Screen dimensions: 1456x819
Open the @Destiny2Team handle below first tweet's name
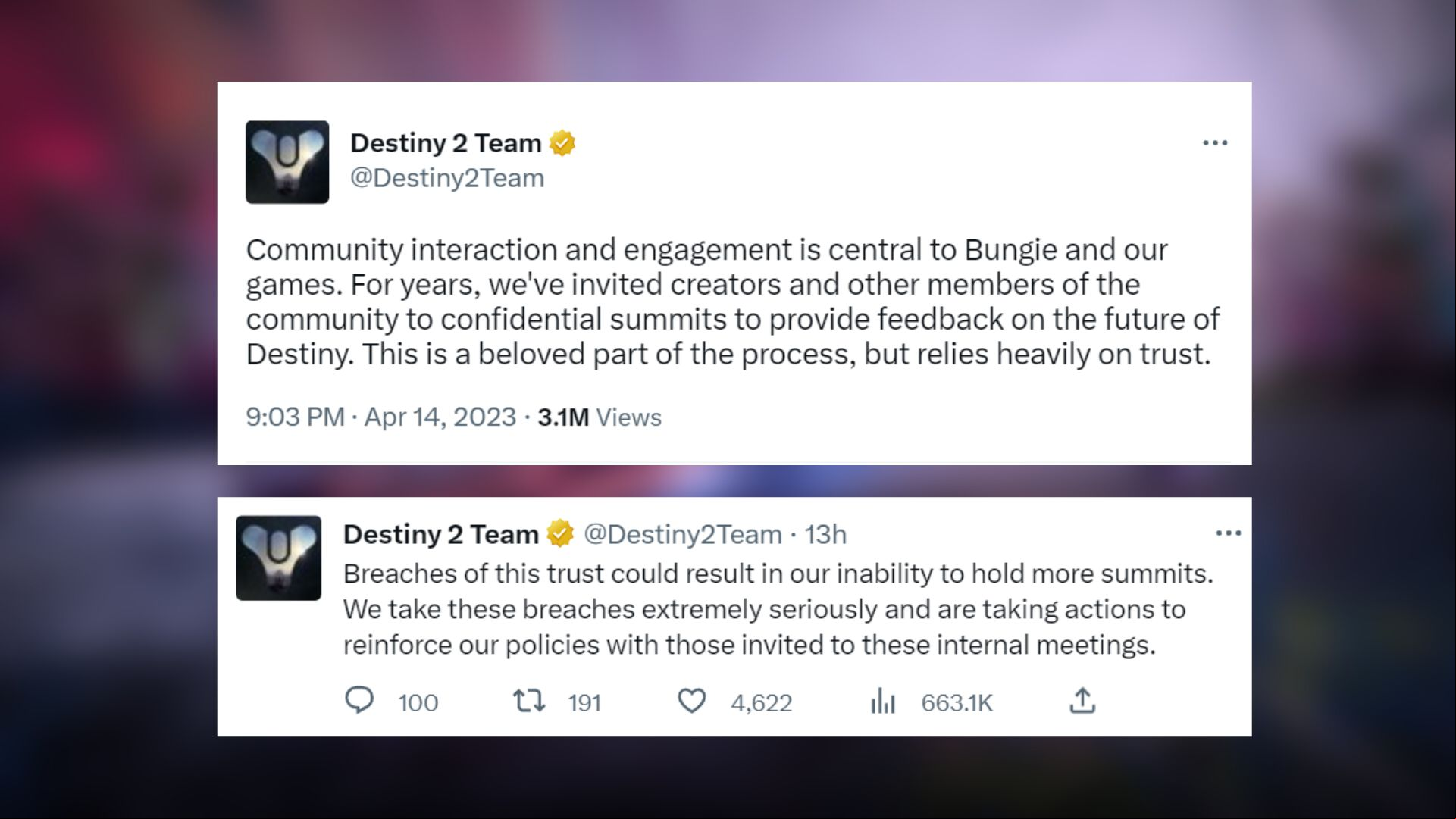click(447, 178)
